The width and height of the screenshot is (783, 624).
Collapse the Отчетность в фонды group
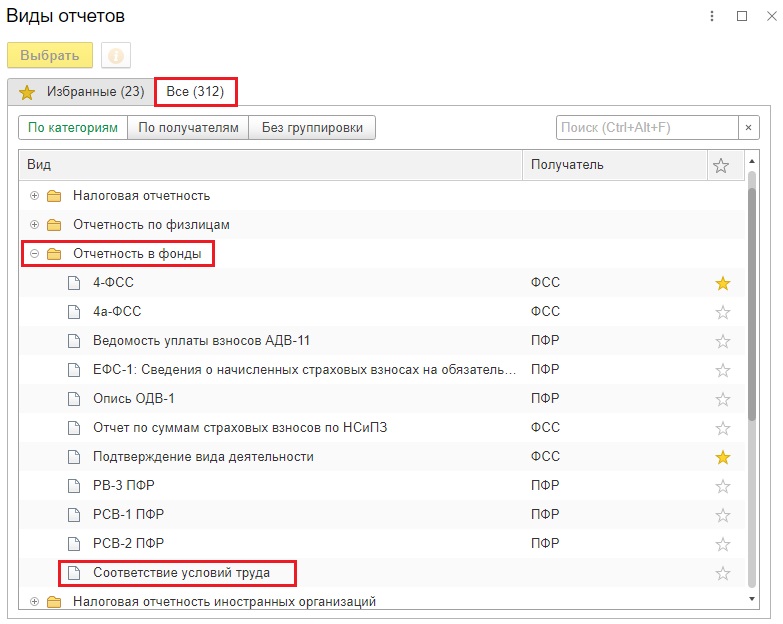(34, 254)
